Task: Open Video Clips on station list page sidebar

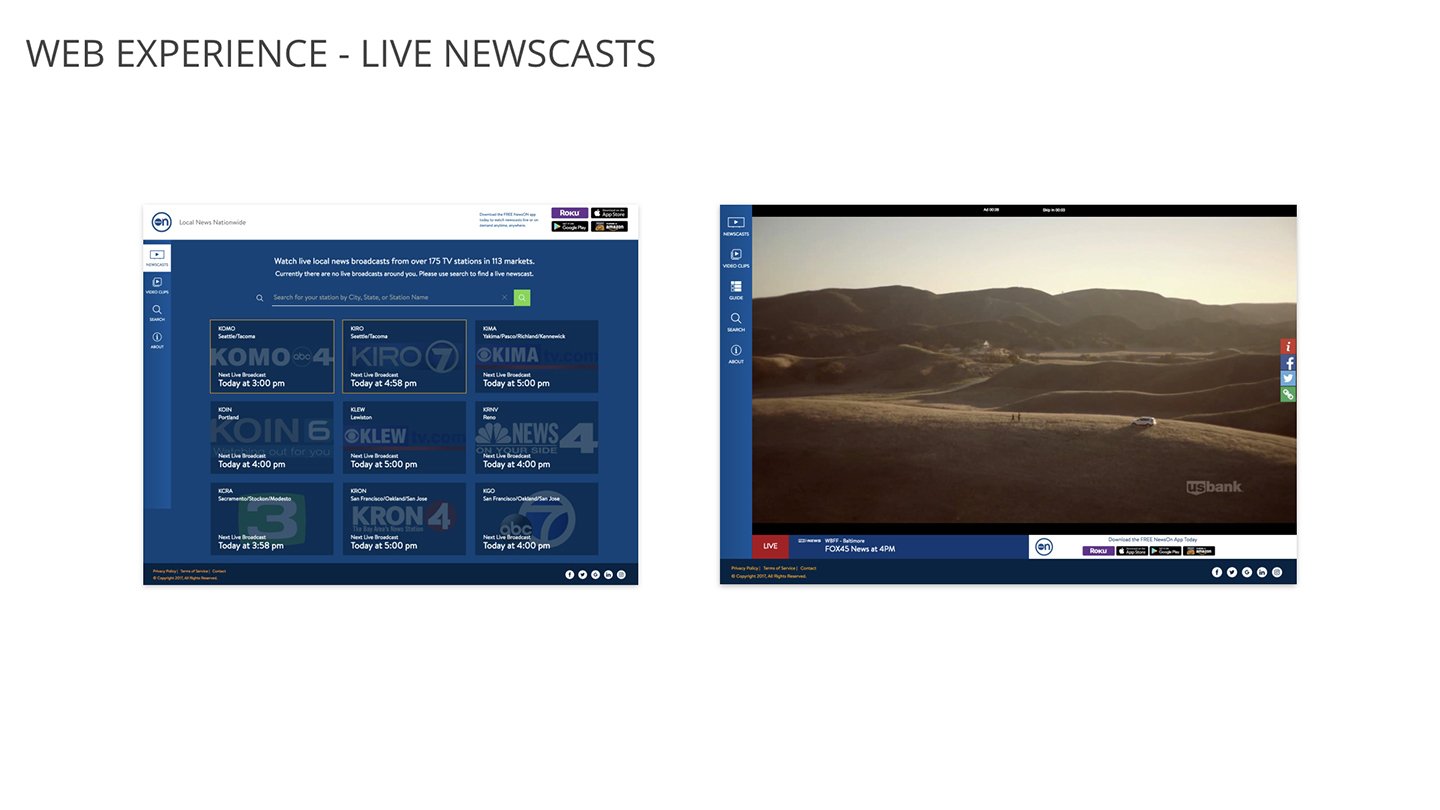Action: (x=157, y=285)
